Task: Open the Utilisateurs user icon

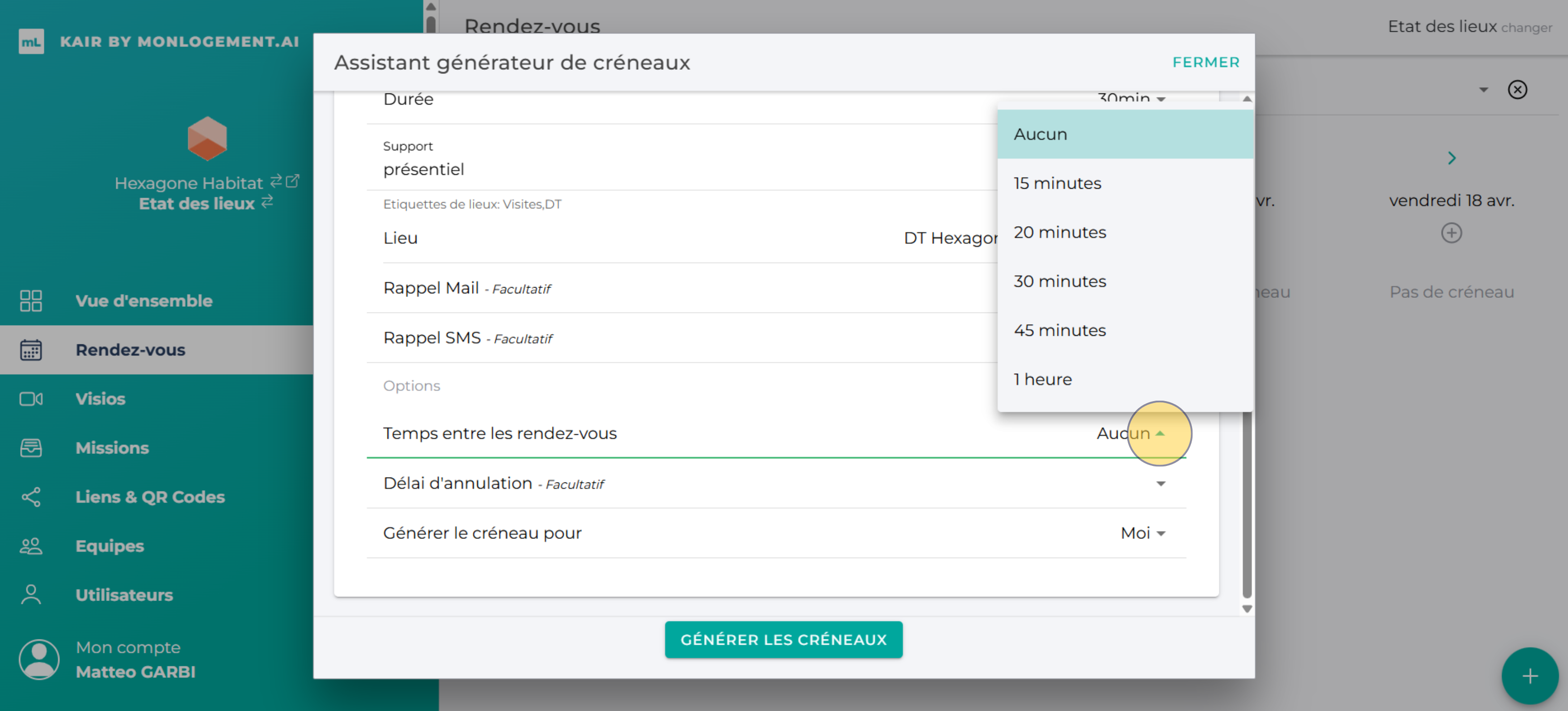Action: [30, 595]
